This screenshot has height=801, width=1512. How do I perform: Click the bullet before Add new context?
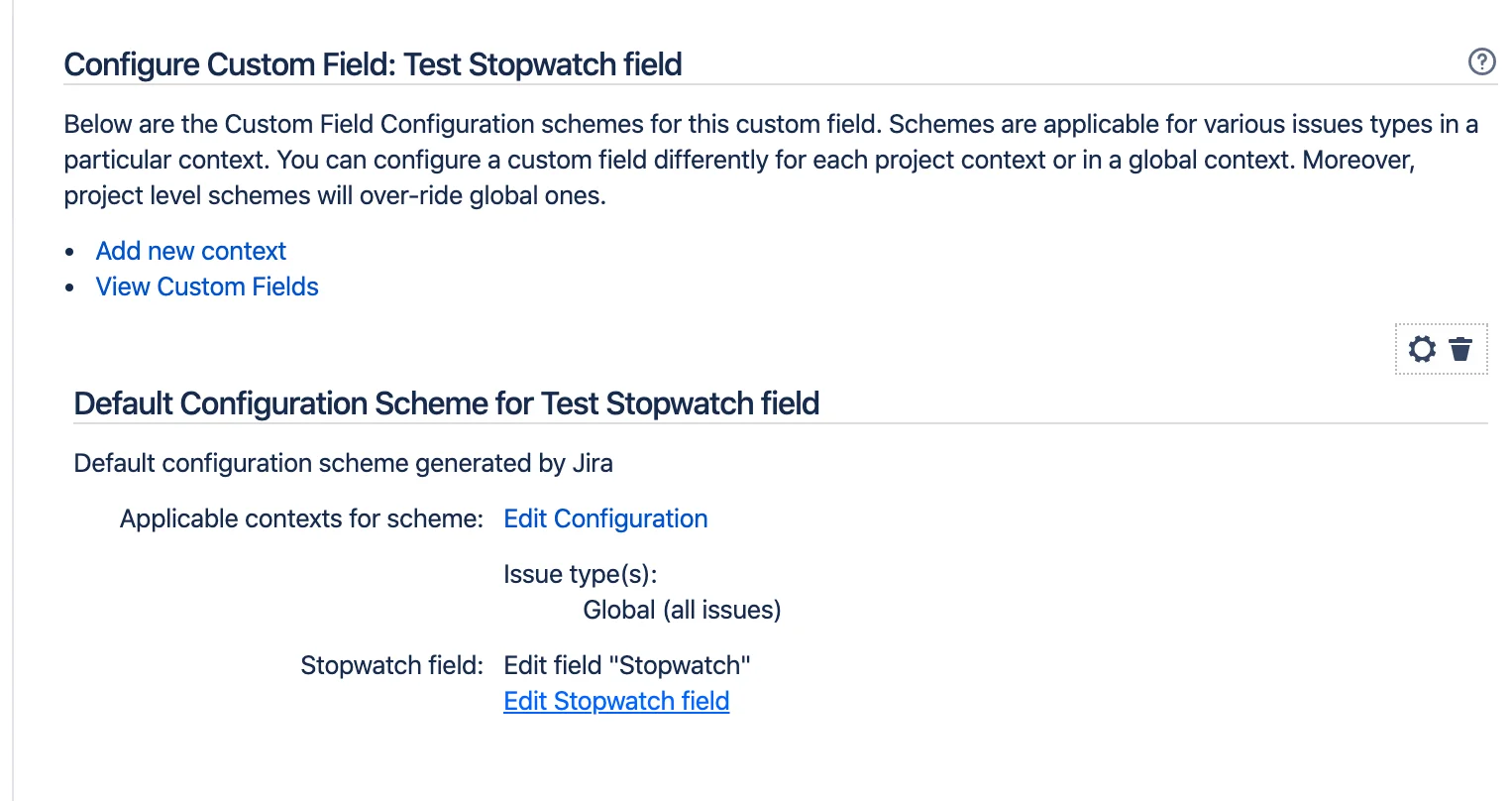pos(69,252)
